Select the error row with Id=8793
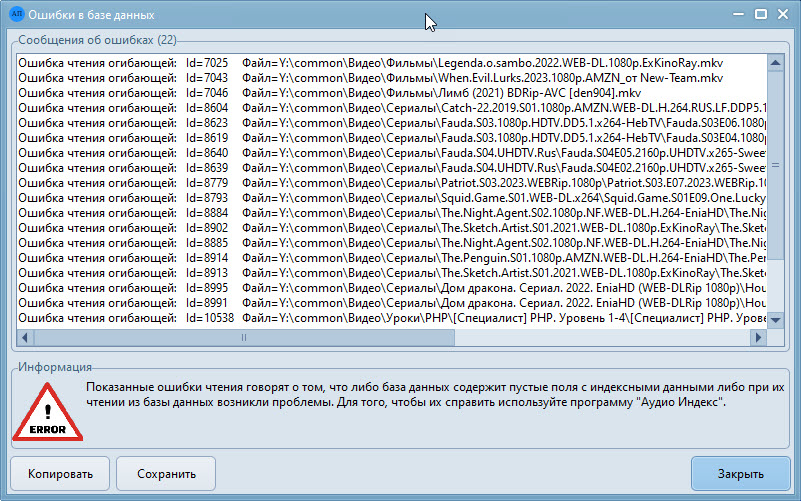Screen dimensions: 801x501 tap(392, 198)
